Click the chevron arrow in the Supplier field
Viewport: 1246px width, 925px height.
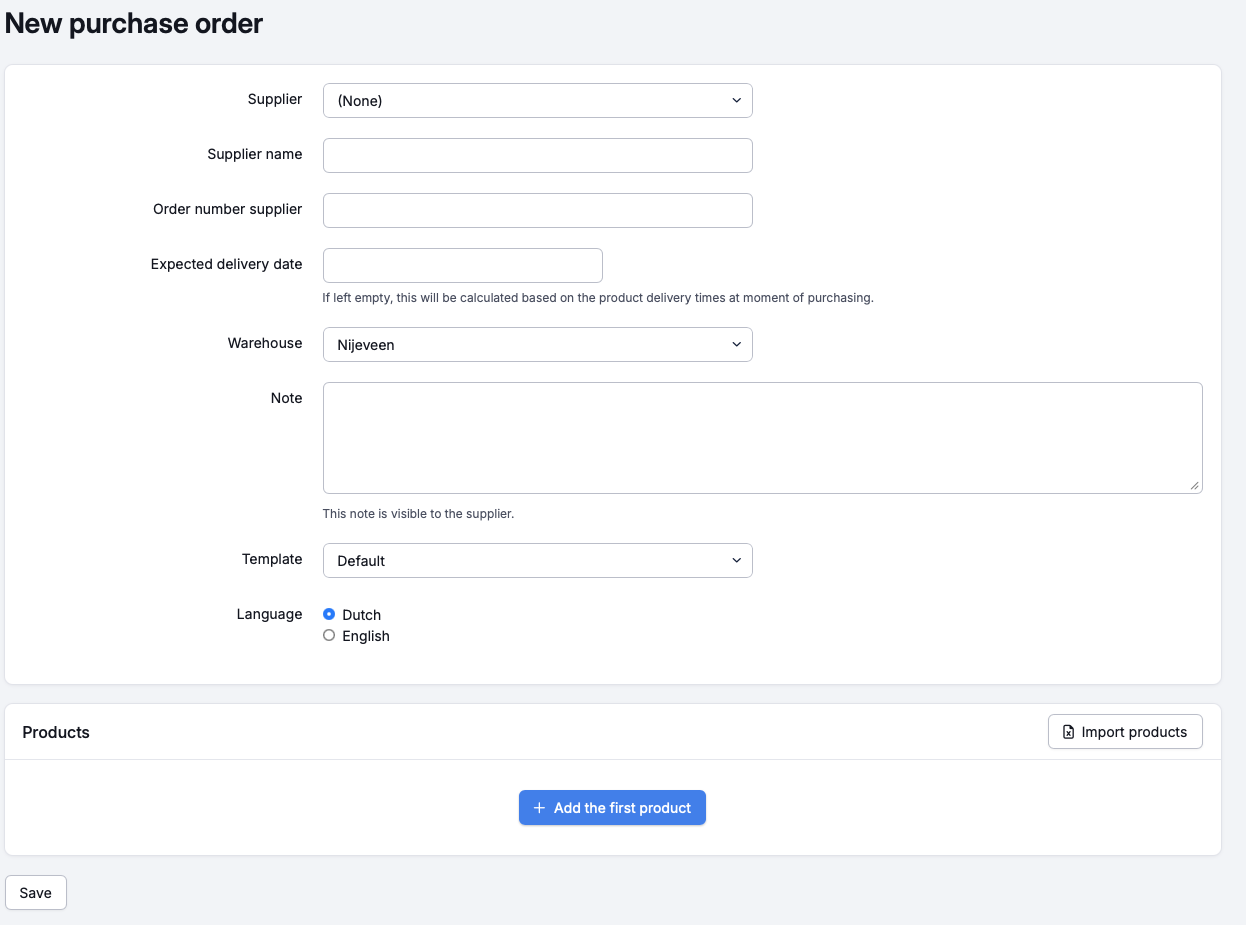tap(736, 100)
